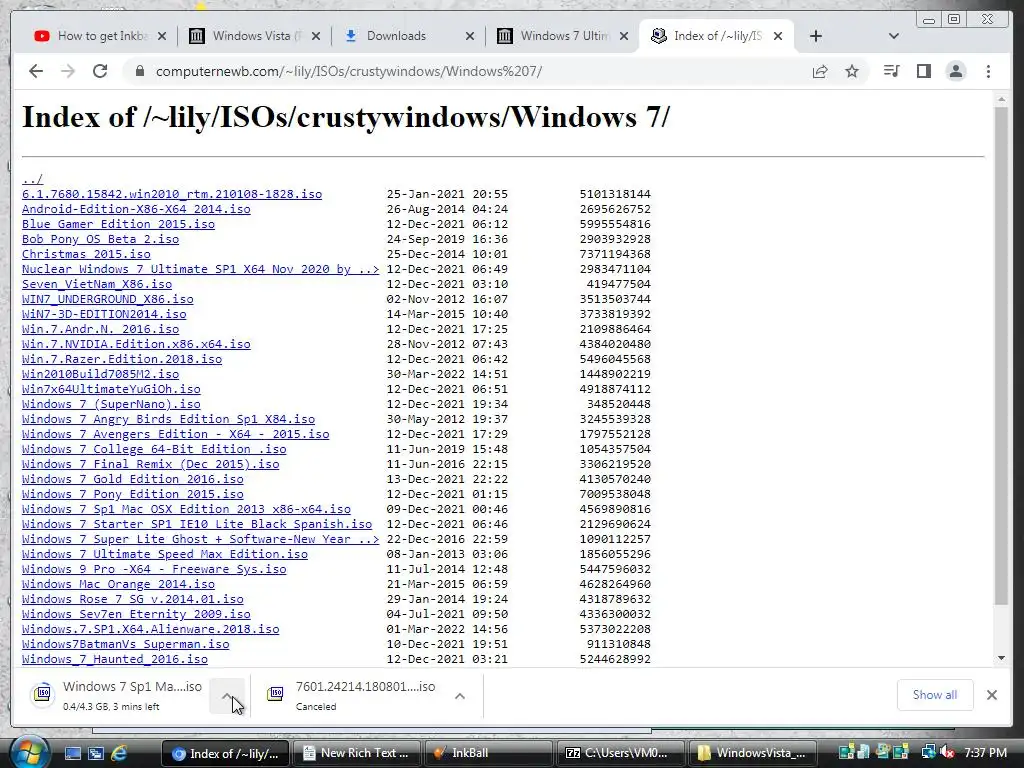Click the system clock 7:37 PM
Viewport: 1024px width, 768px height.
[x=985, y=753]
